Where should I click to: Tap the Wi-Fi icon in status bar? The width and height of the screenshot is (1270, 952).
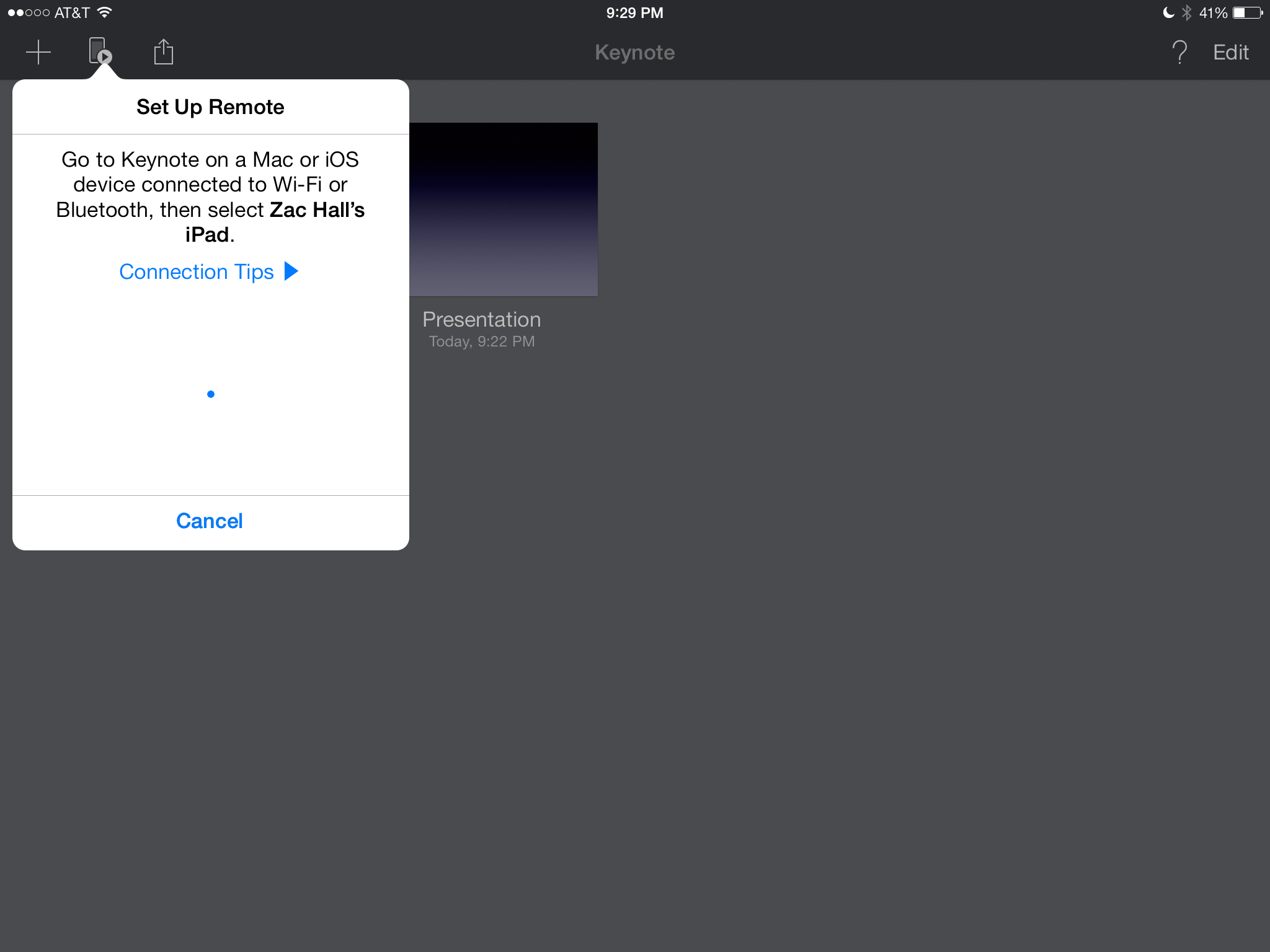[105, 12]
